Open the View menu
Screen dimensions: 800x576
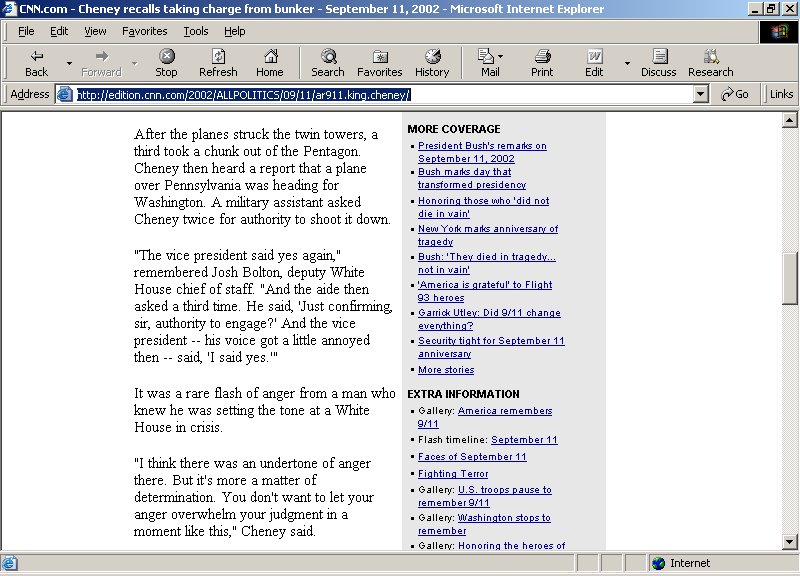coord(95,31)
